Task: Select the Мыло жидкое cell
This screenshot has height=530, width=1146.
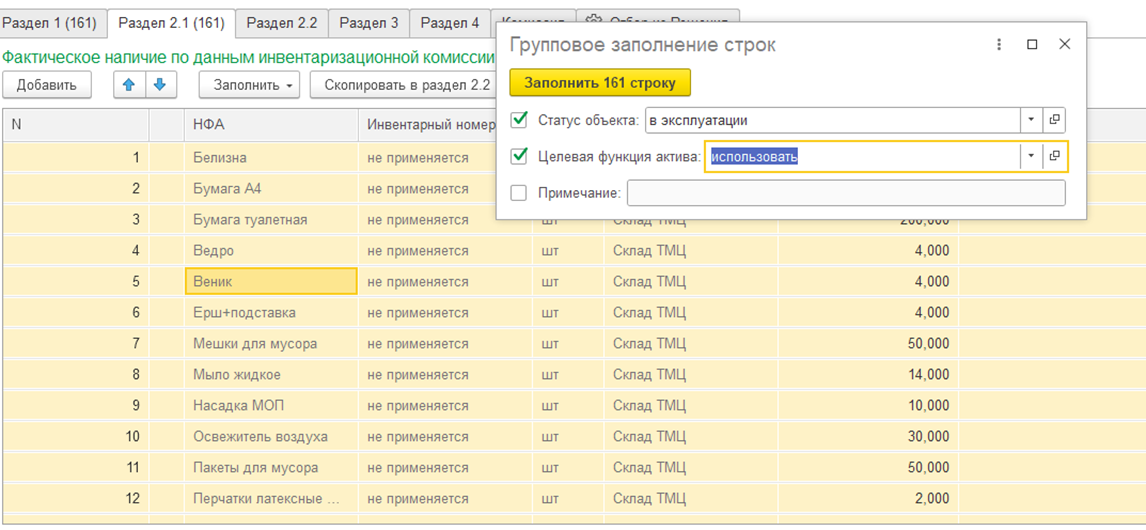Action: [x=271, y=375]
